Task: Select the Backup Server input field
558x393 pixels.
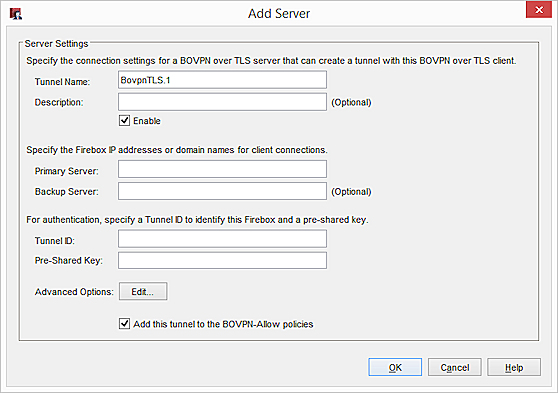Action: [222, 191]
